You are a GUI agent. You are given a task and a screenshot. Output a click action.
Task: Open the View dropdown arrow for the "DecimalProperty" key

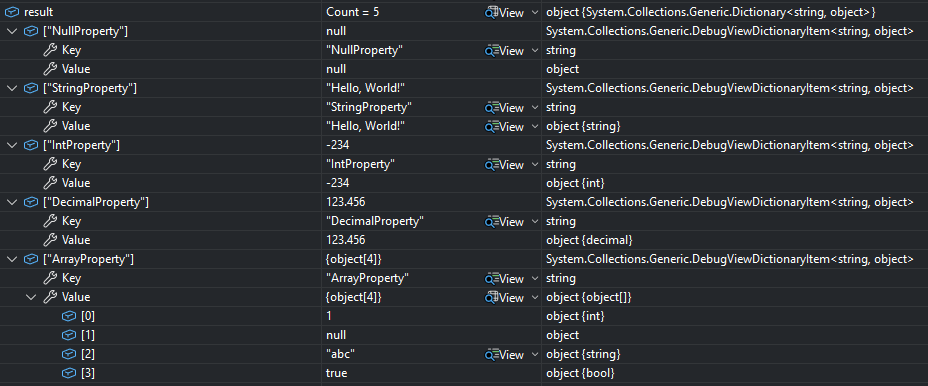[535, 221]
